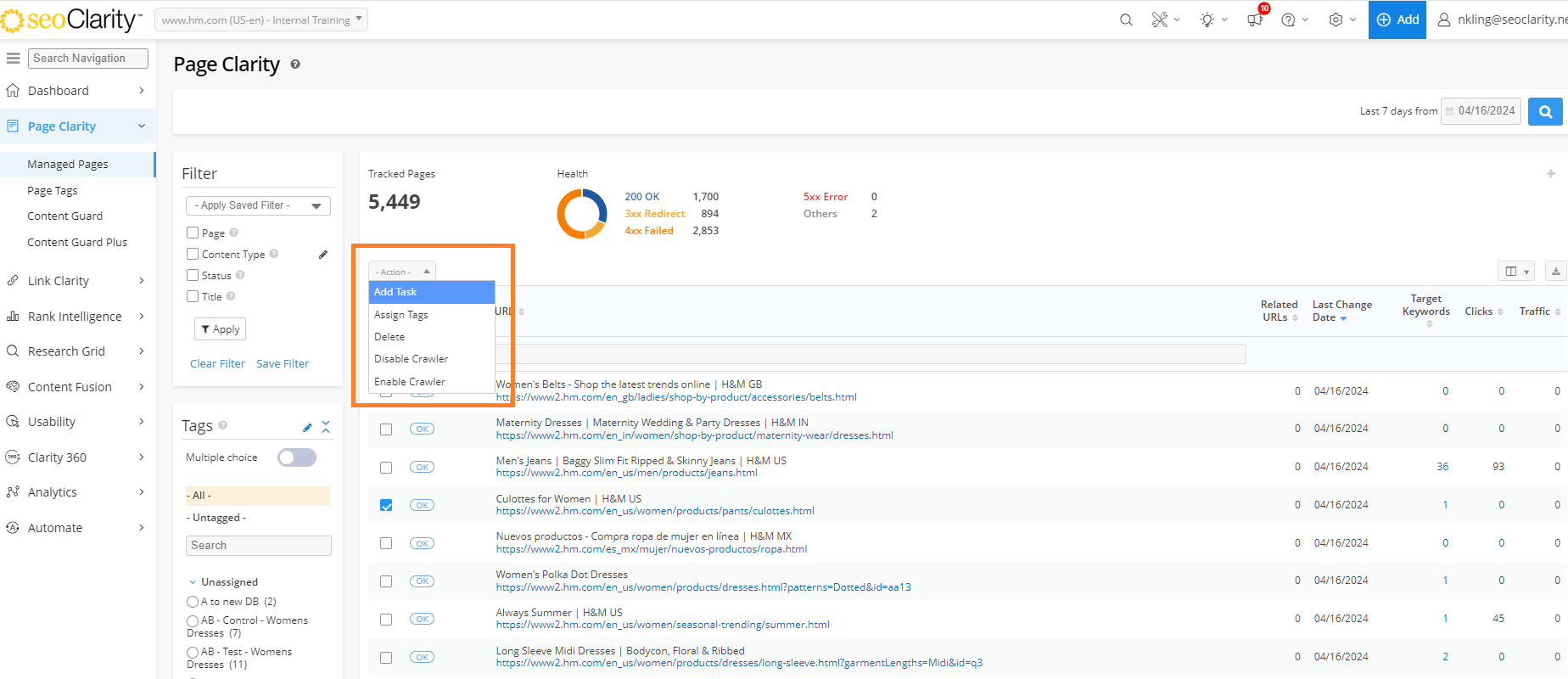Click the Clear Filter link
The width and height of the screenshot is (1568, 679).
pos(217,364)
